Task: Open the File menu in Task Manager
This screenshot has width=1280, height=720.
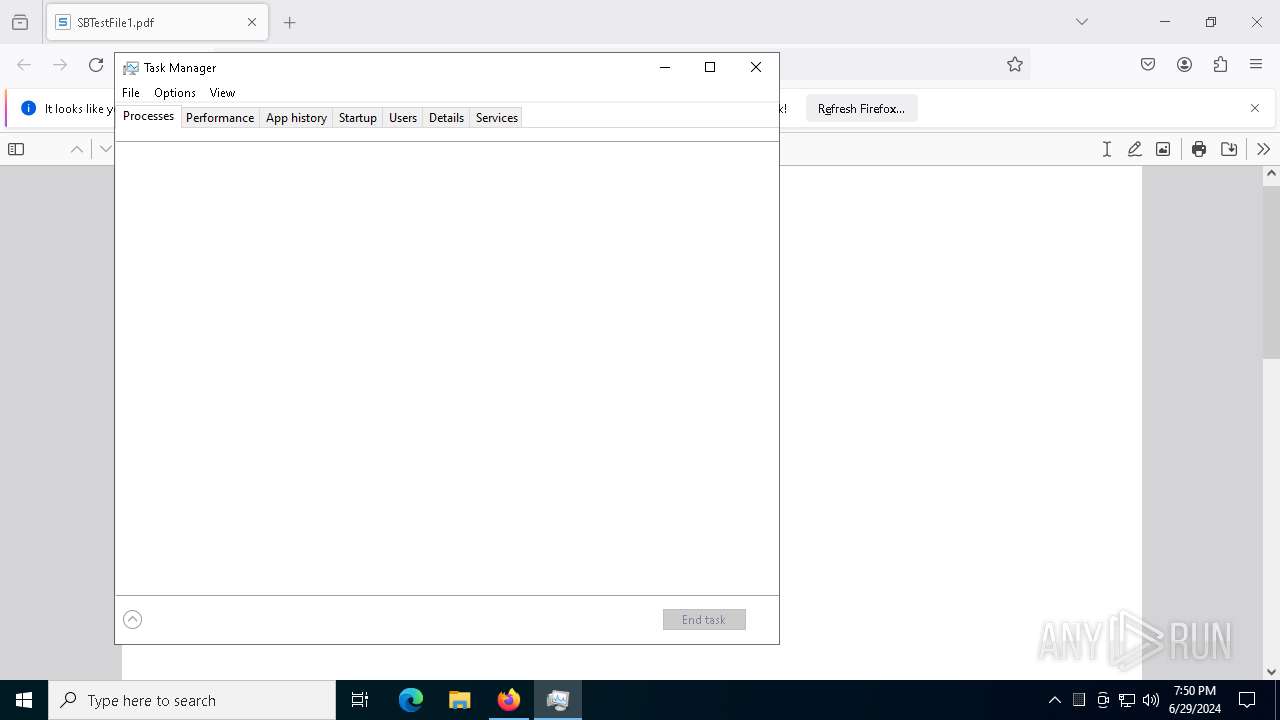Action: pos(131,93)
